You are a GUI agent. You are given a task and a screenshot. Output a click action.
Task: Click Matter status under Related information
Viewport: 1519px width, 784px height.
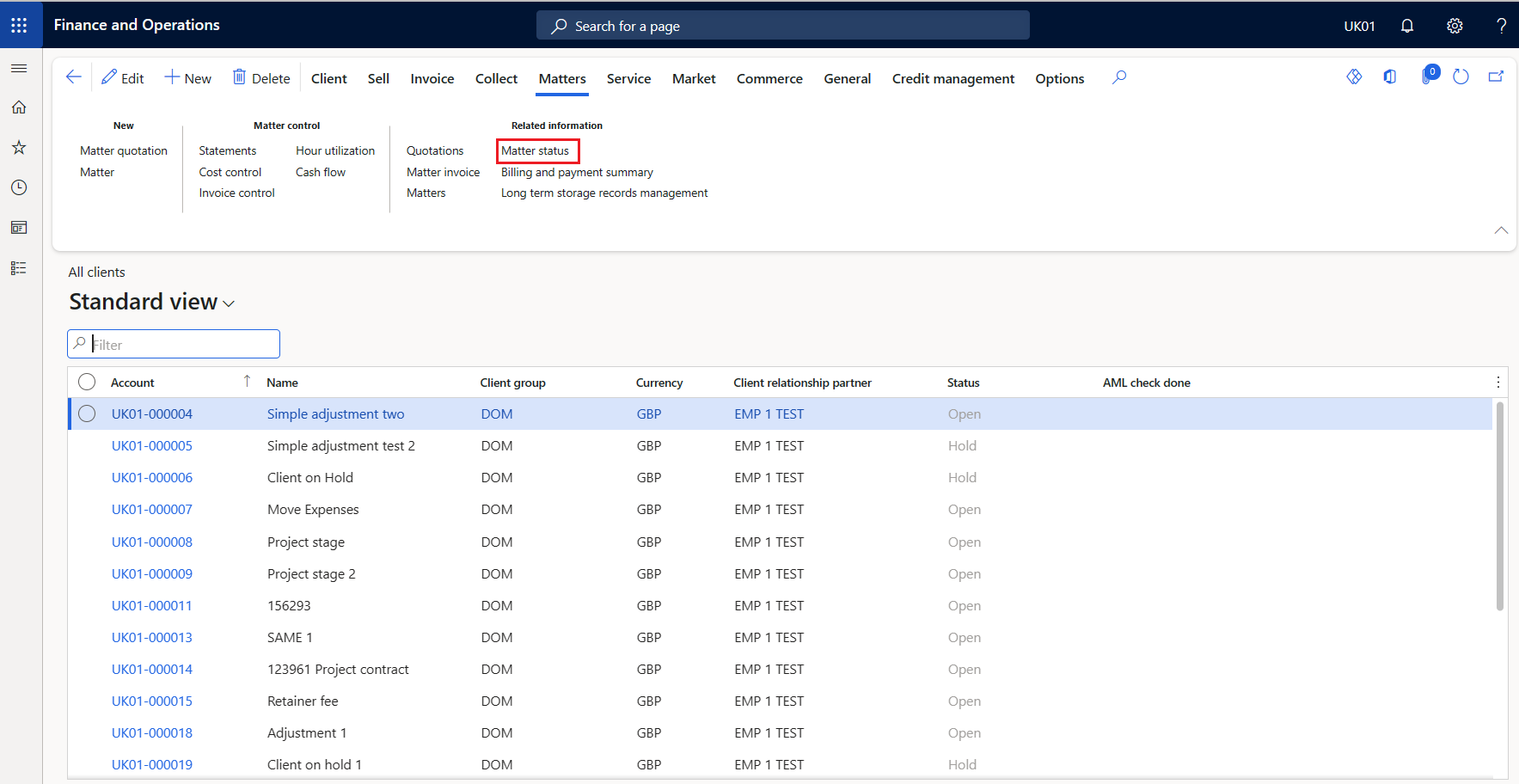point(536,150)
